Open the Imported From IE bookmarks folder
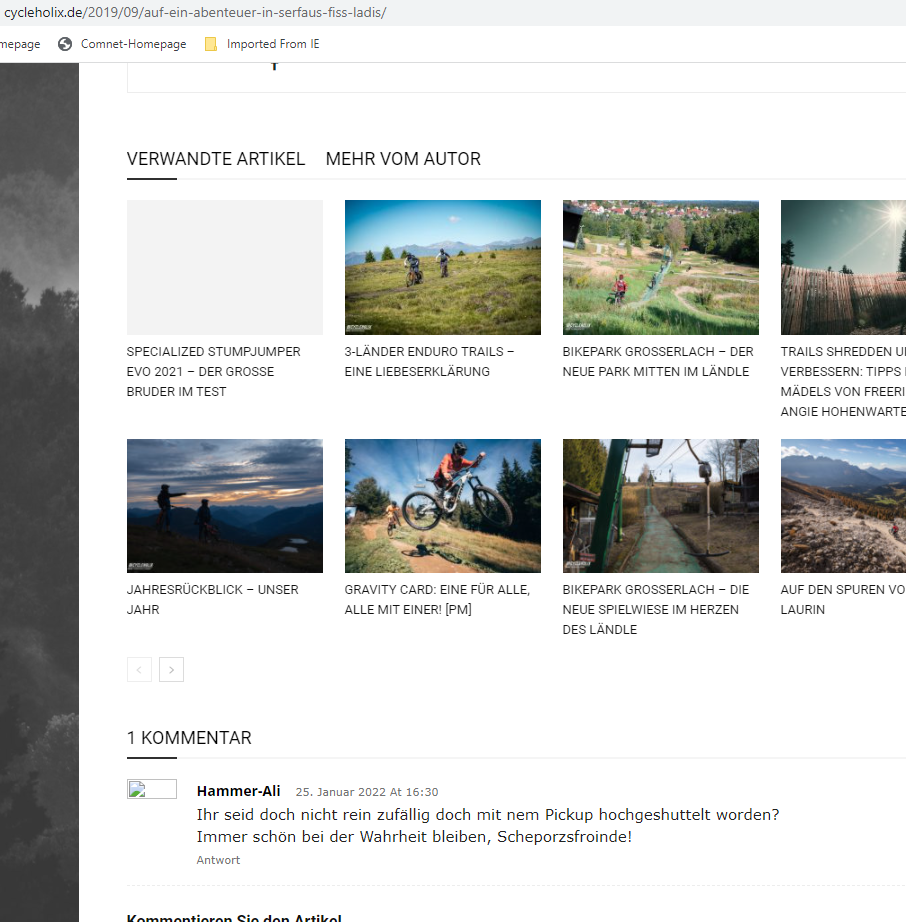 [262, 44]
